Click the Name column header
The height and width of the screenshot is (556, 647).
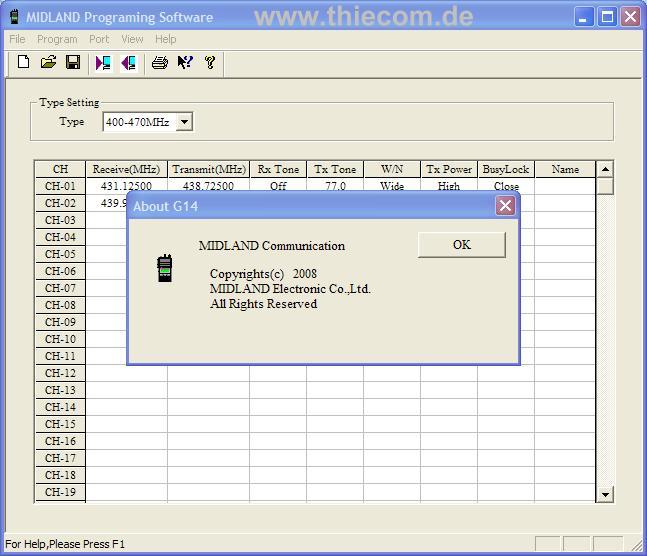(565, 169)
